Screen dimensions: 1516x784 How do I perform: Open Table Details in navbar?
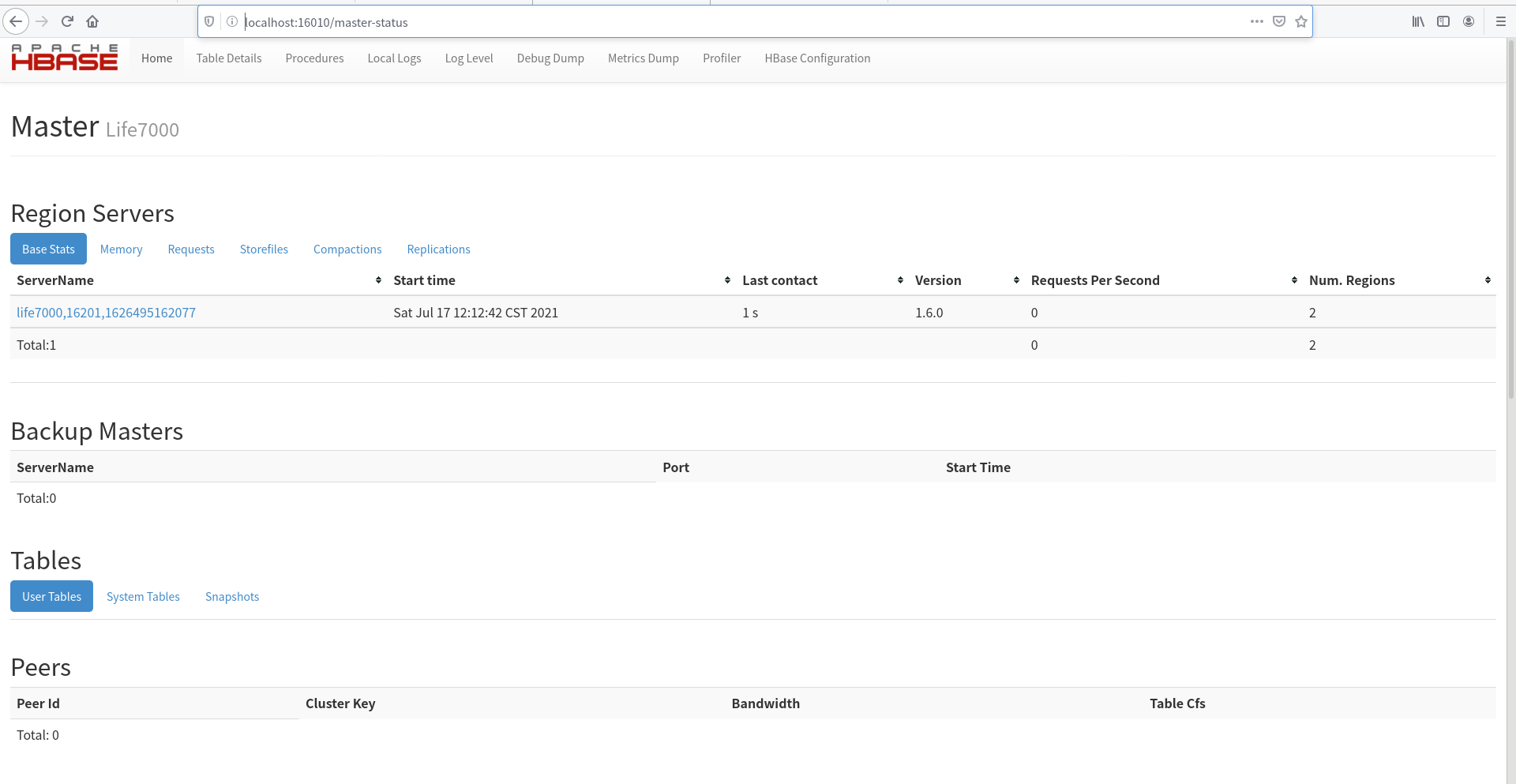coord(229,58)
